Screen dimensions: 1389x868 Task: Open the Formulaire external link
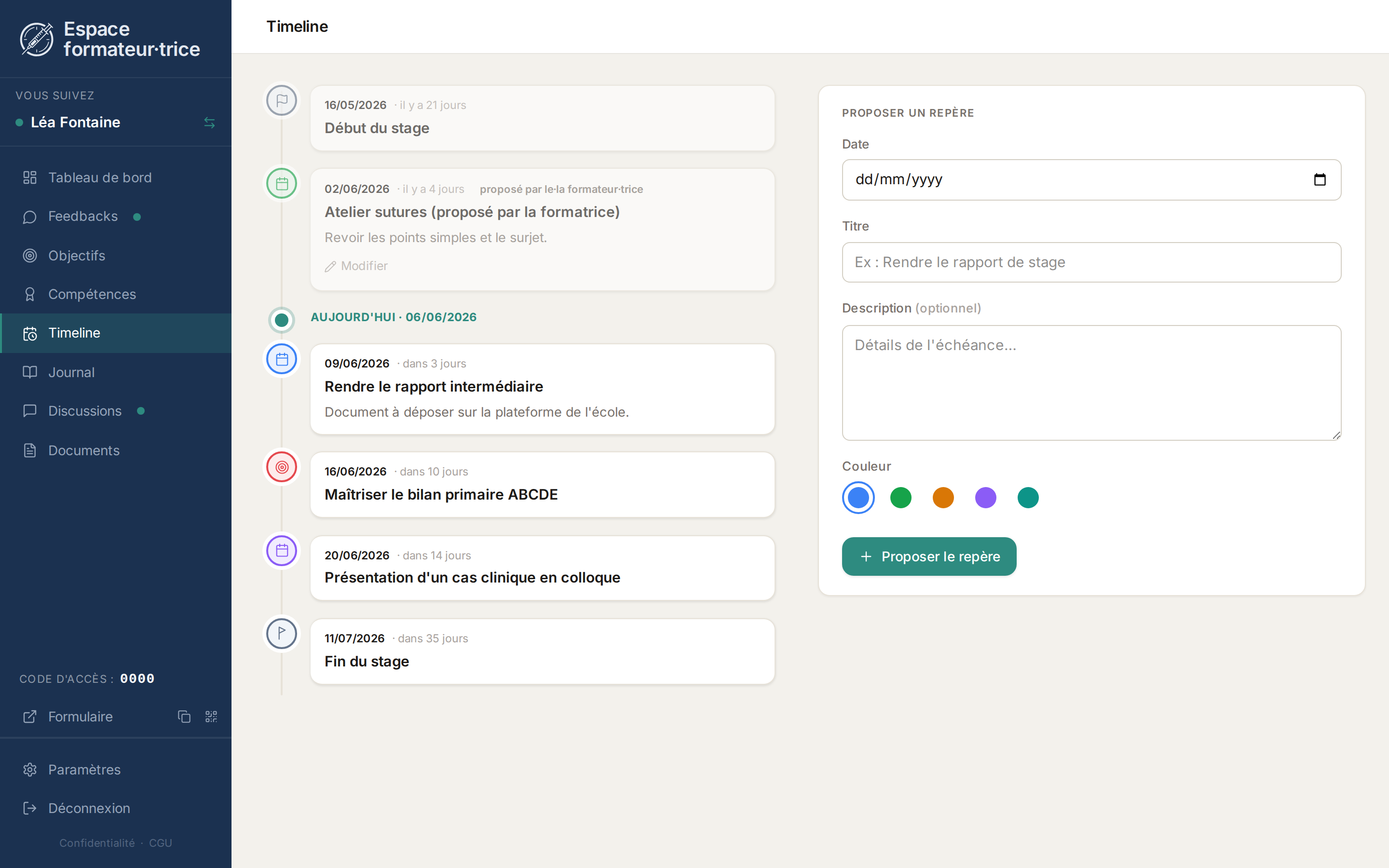(81, 717)
